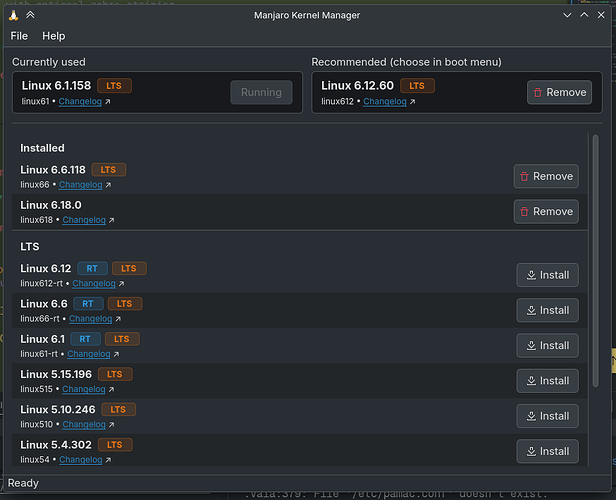Open the File menu
The height and width of the screenshot is (500, 616).
coord(19,36)
